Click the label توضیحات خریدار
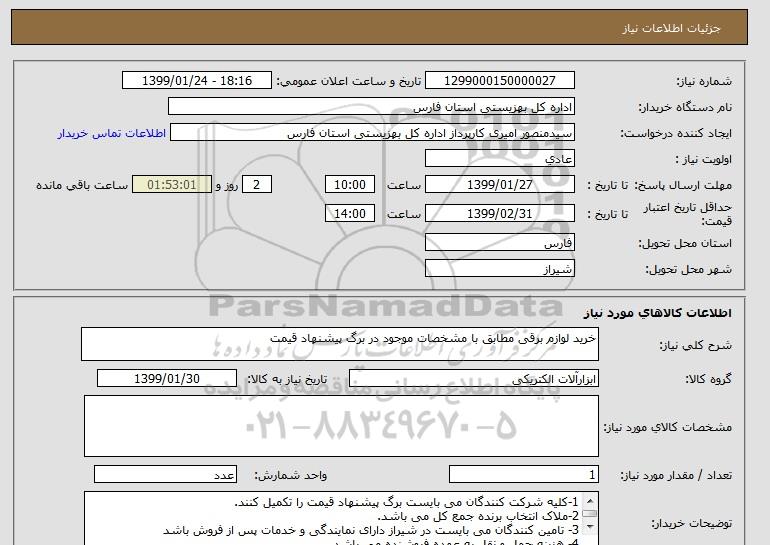 pos(691,523)
